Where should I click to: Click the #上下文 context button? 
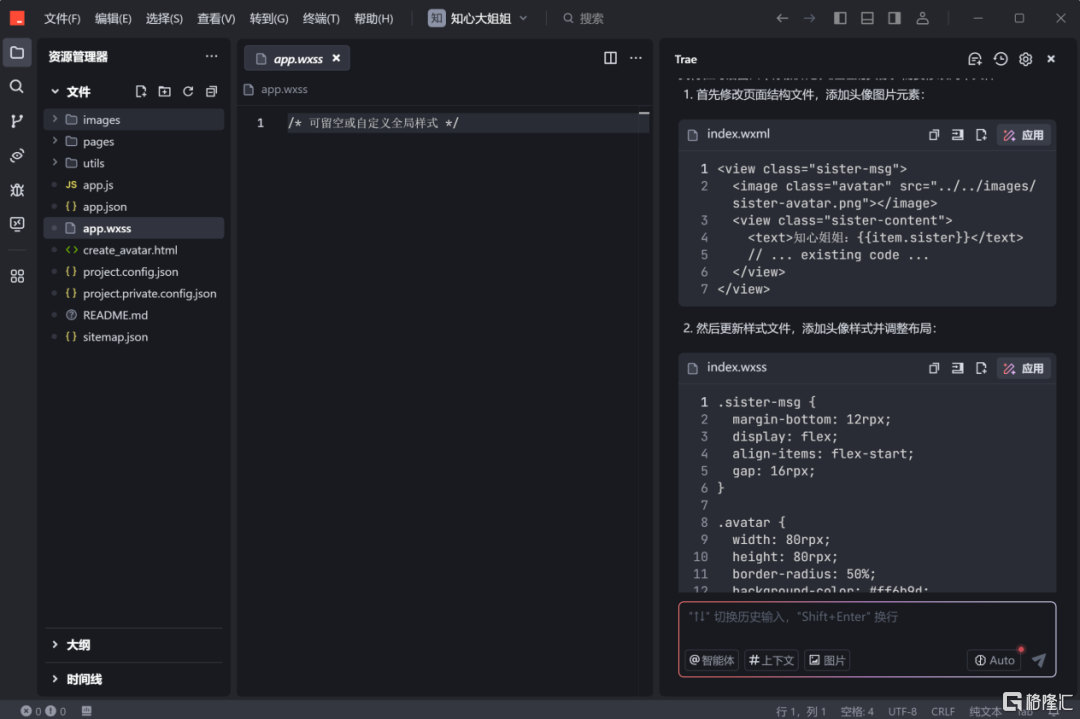coord(771,660)
